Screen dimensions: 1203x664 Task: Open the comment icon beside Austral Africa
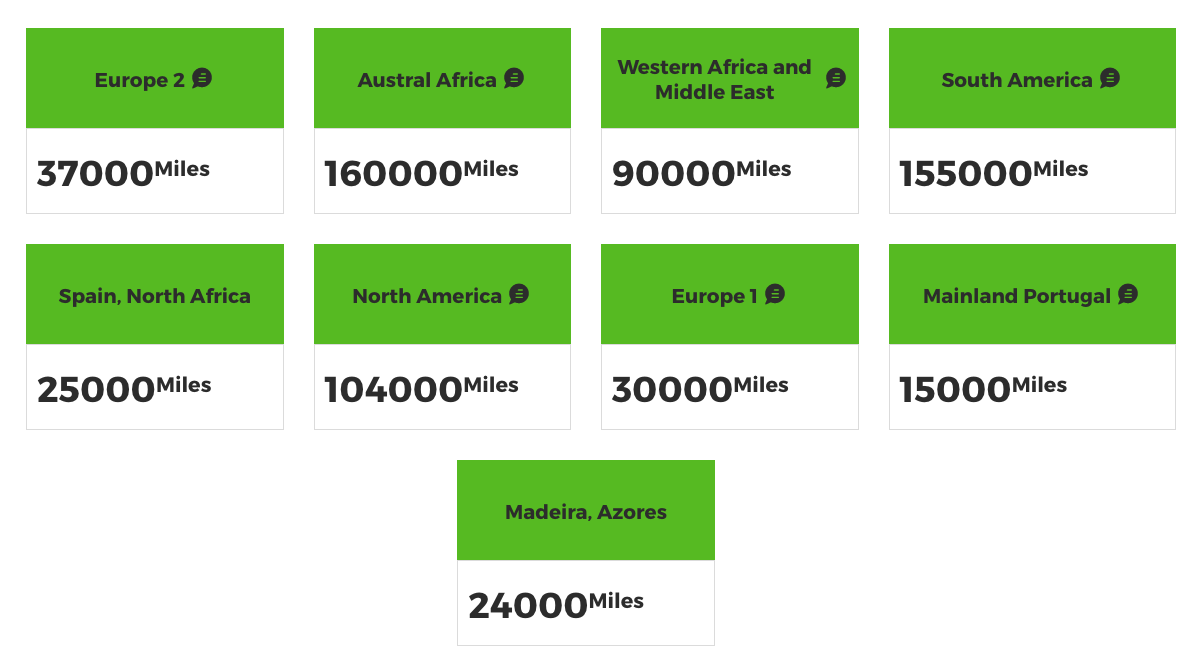coord(514,78)
